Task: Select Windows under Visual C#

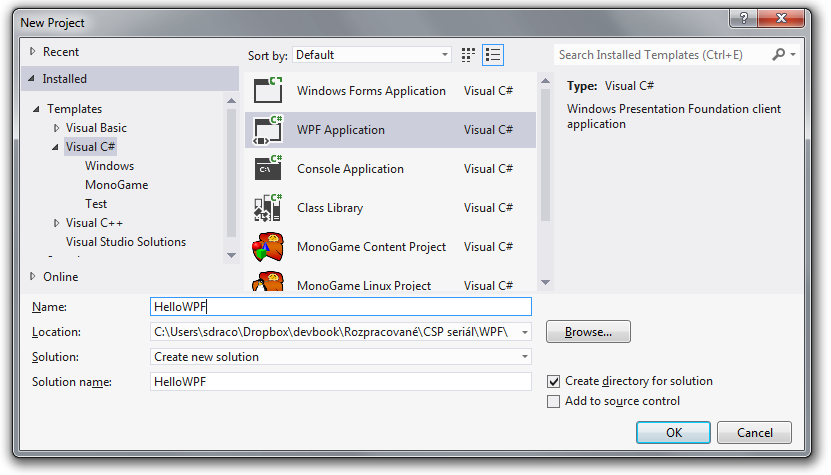Action: 109,166
